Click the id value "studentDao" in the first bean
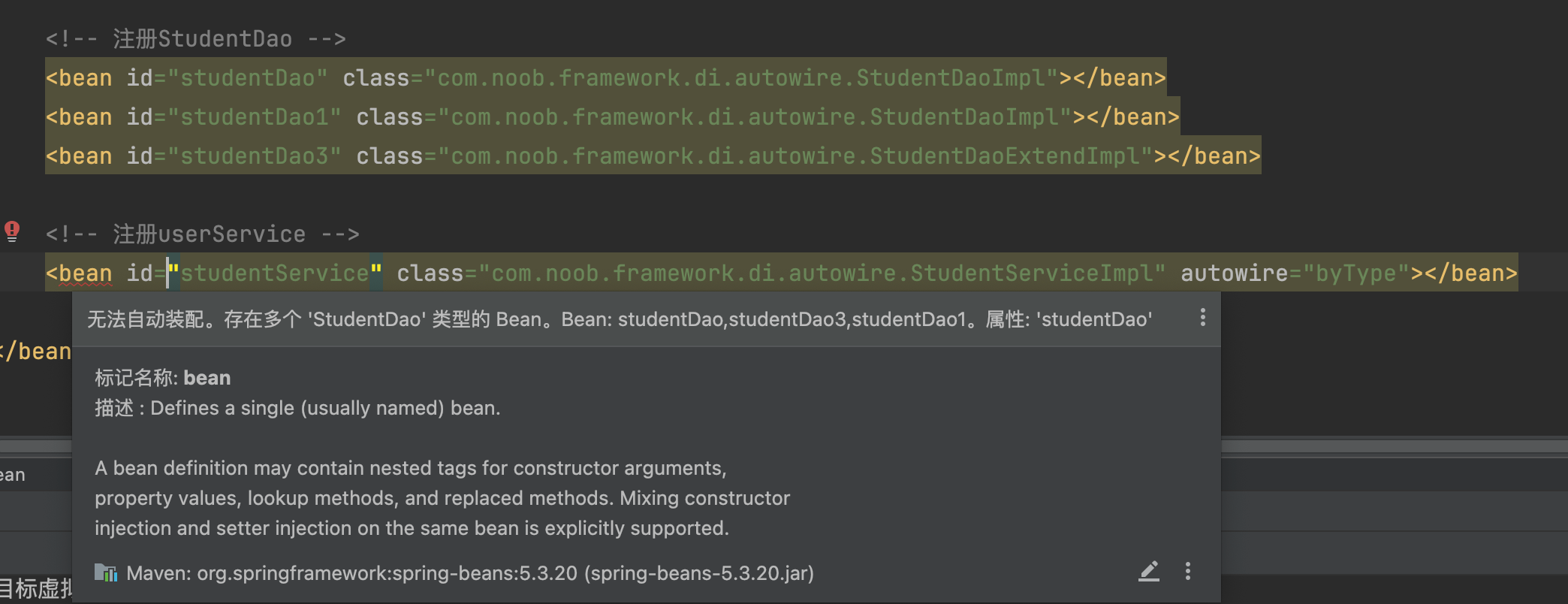 (x=248, y=77)
